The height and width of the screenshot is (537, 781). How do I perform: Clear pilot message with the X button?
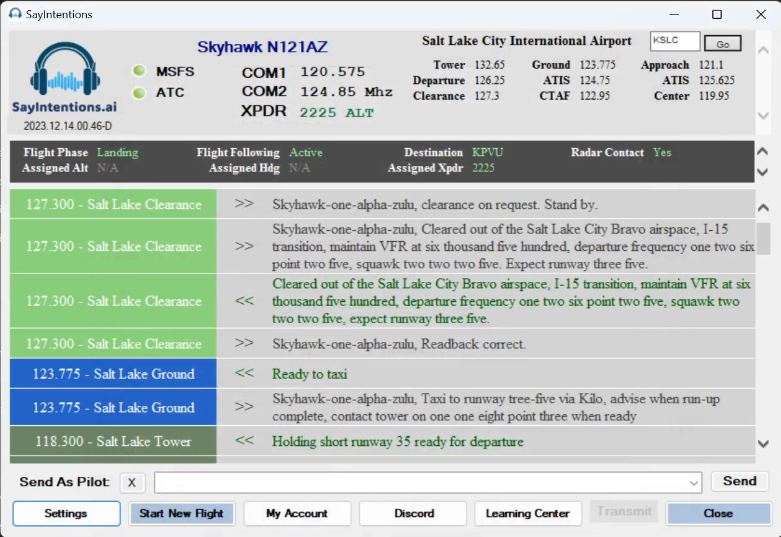coord(131,482)
